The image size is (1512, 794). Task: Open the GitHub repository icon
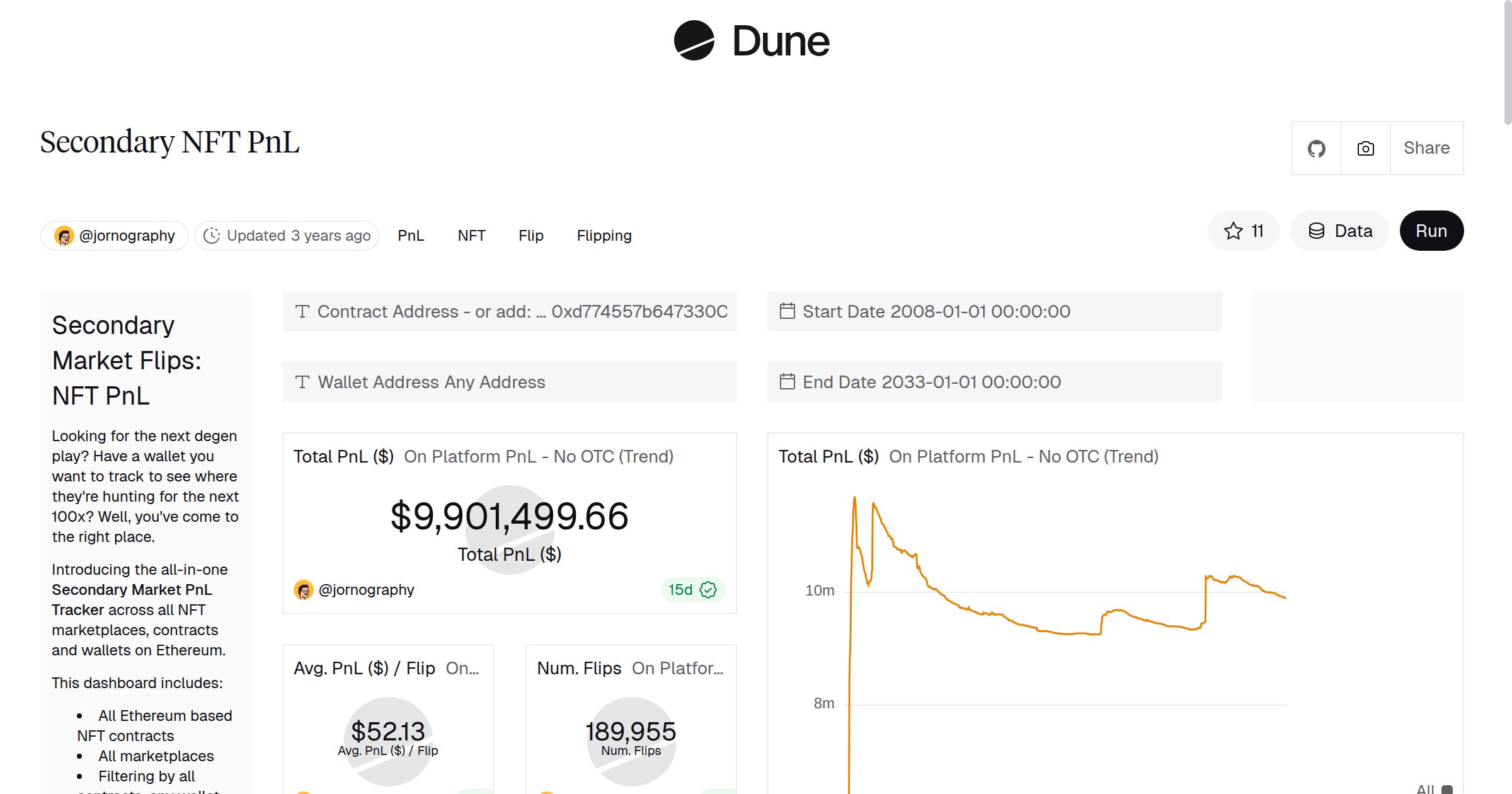(x=1316, y=147)
